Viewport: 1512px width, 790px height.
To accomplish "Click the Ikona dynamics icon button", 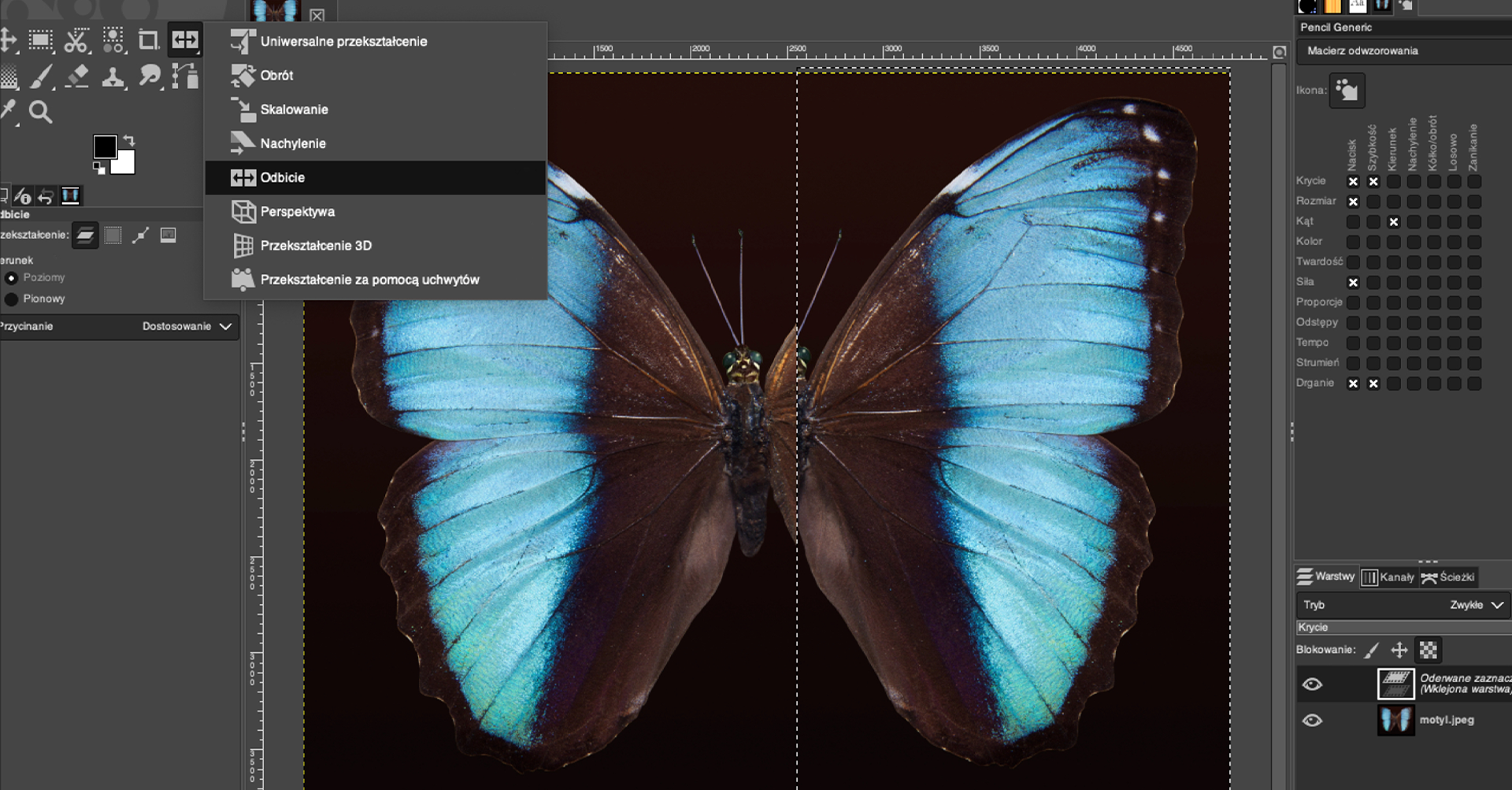I will [1347, 91].
